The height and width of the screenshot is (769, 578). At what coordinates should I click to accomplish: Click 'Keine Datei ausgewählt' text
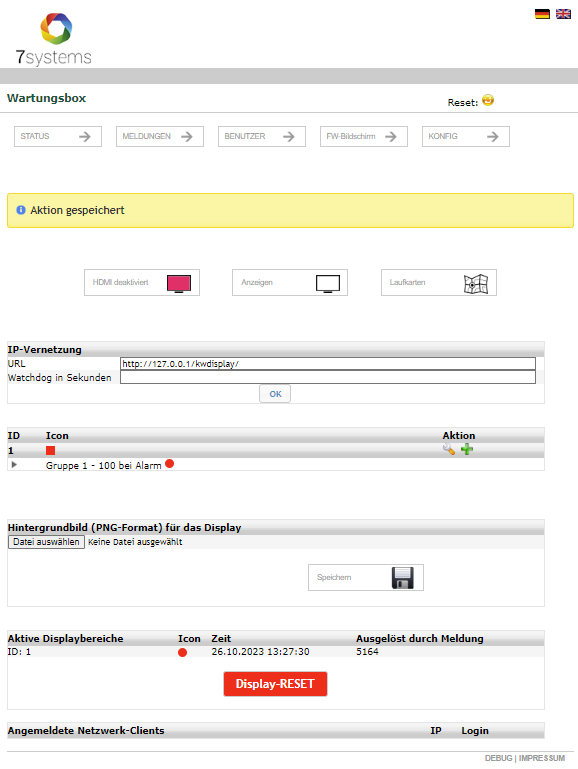point(135,542)
